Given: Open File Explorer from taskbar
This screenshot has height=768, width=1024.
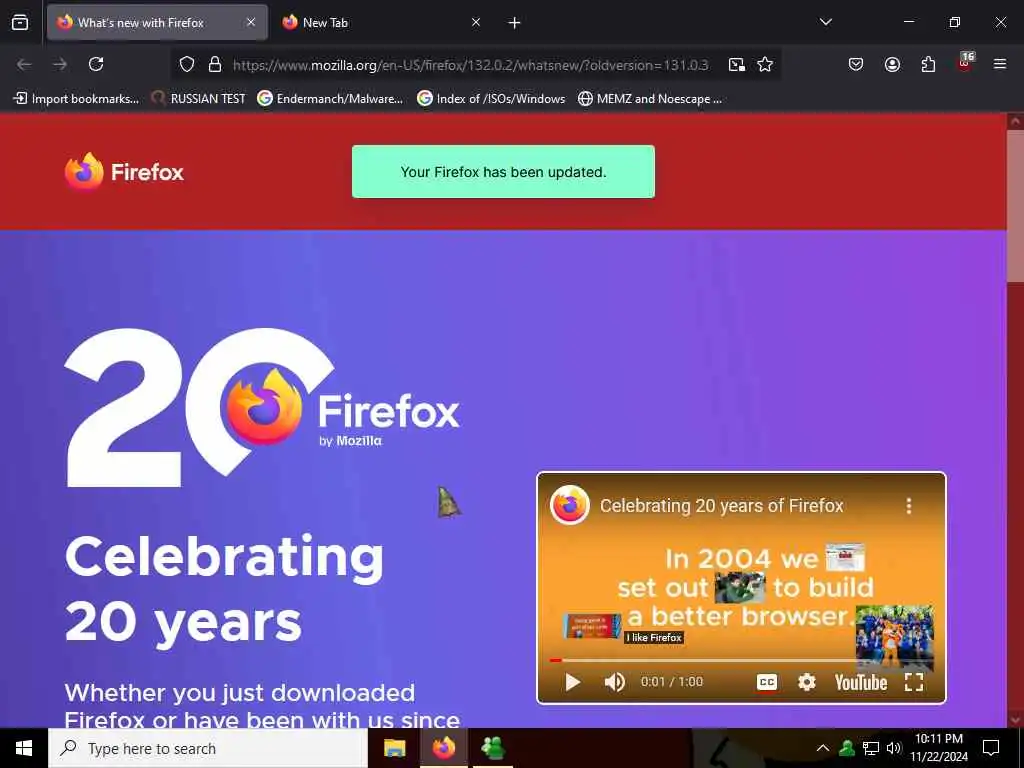Looking at the screenshot, I should pyautogui.click(x=394, y=748).
